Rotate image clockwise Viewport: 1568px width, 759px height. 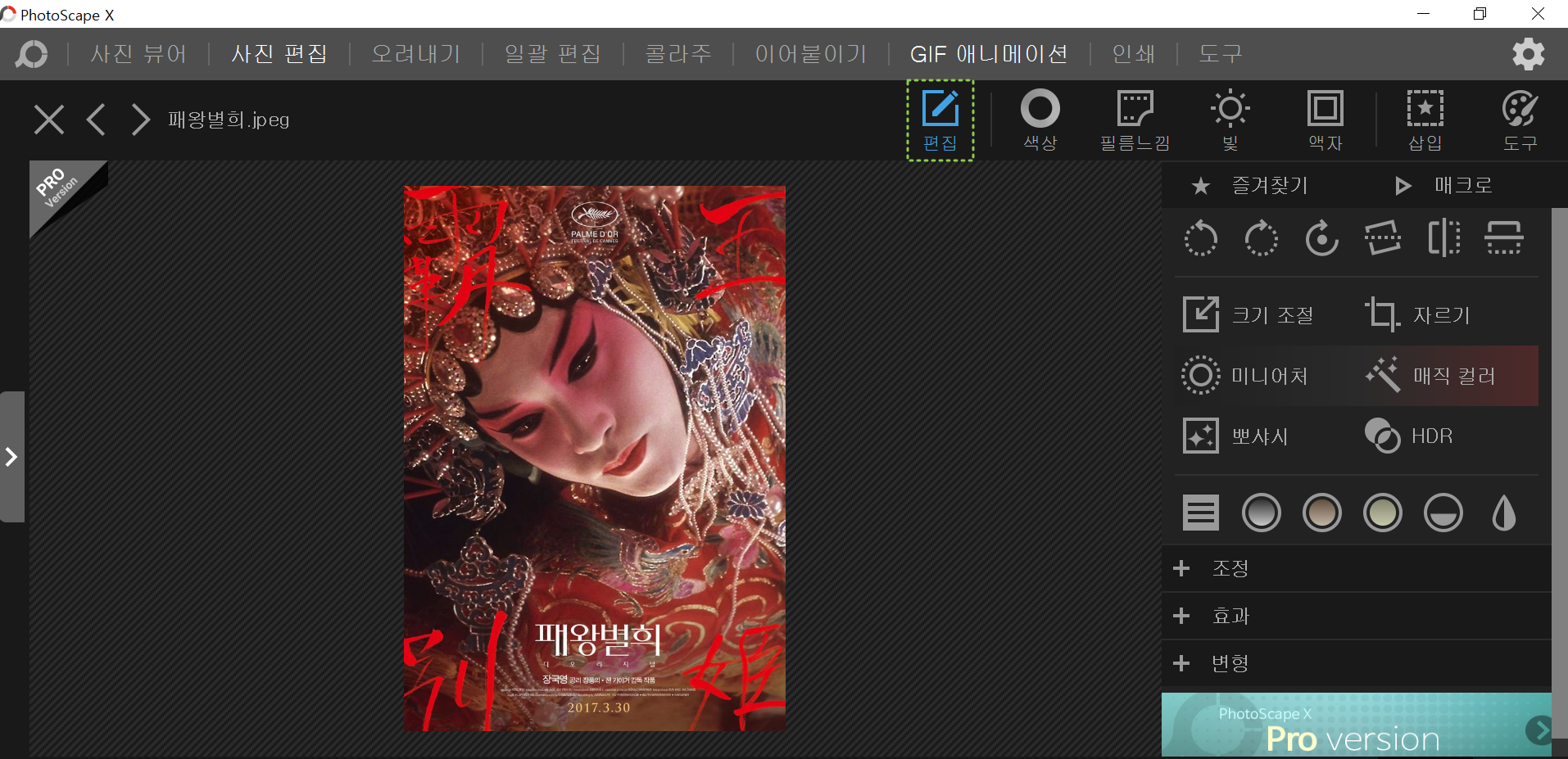(x=1262, y=238)
